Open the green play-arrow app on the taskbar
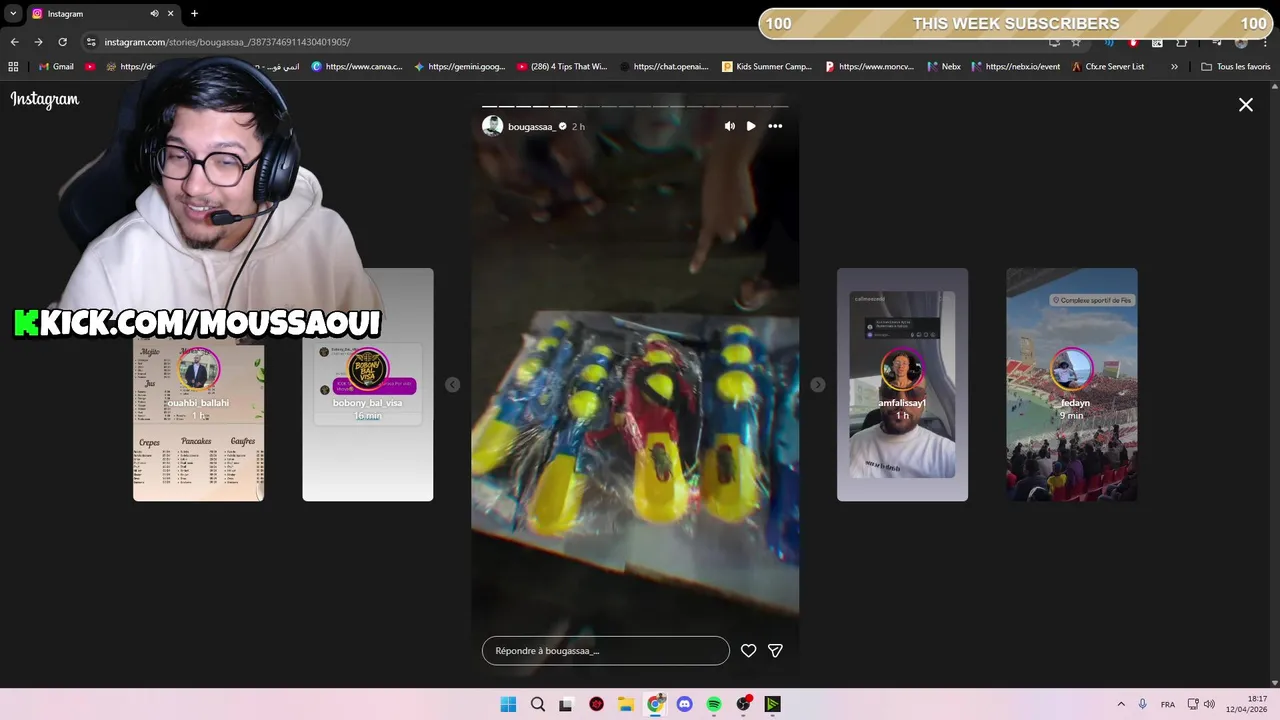The image size is (1280, 720). coord(773,704)
